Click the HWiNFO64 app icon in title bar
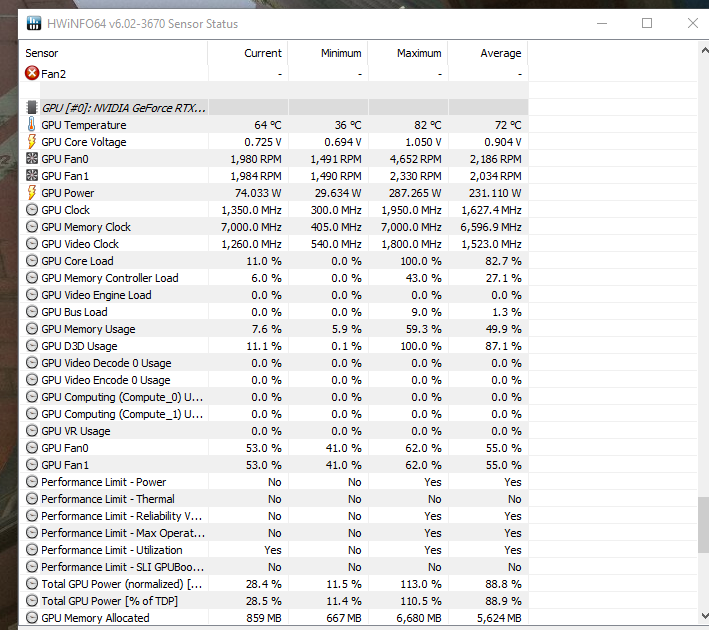This screenshot has height=630, width=709. (33, 23)
